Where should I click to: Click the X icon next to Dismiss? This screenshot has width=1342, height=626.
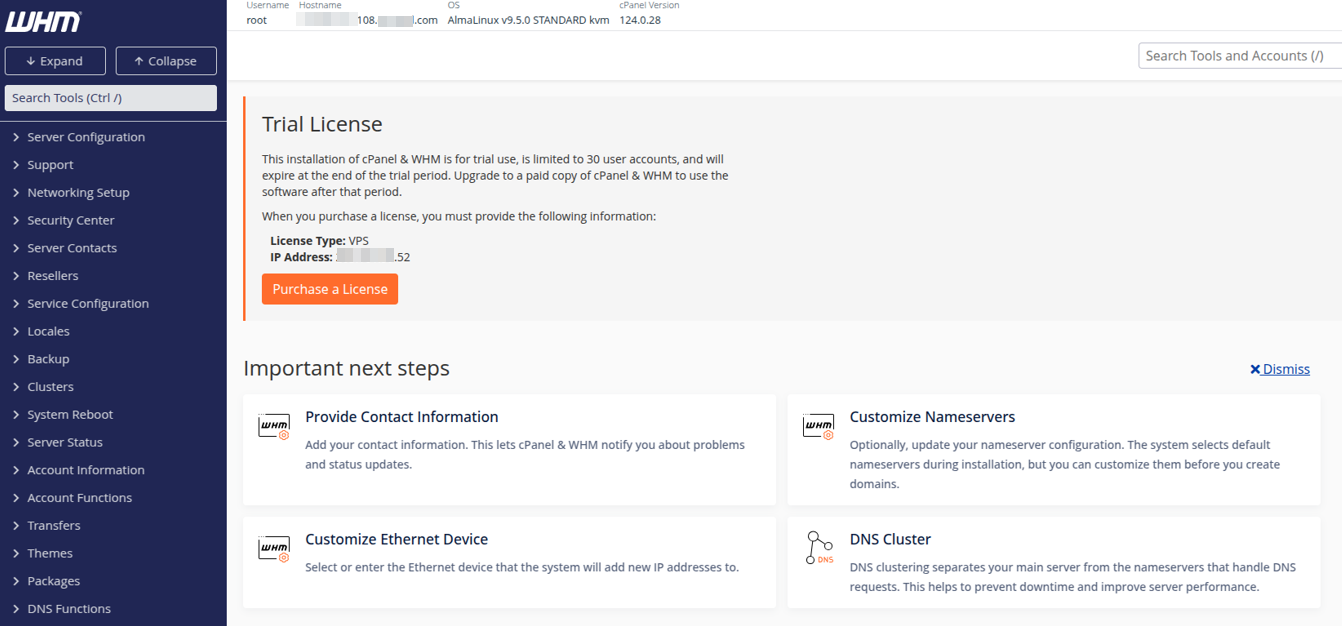(x=1256, y=368)
